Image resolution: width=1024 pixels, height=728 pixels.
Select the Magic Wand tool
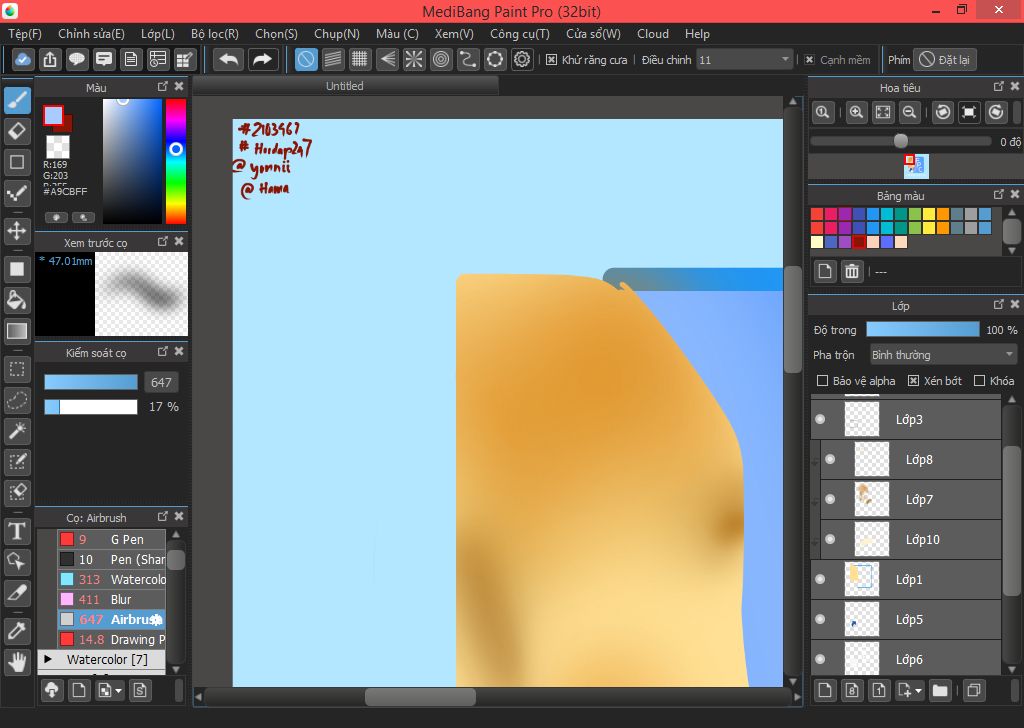(18, 430)
